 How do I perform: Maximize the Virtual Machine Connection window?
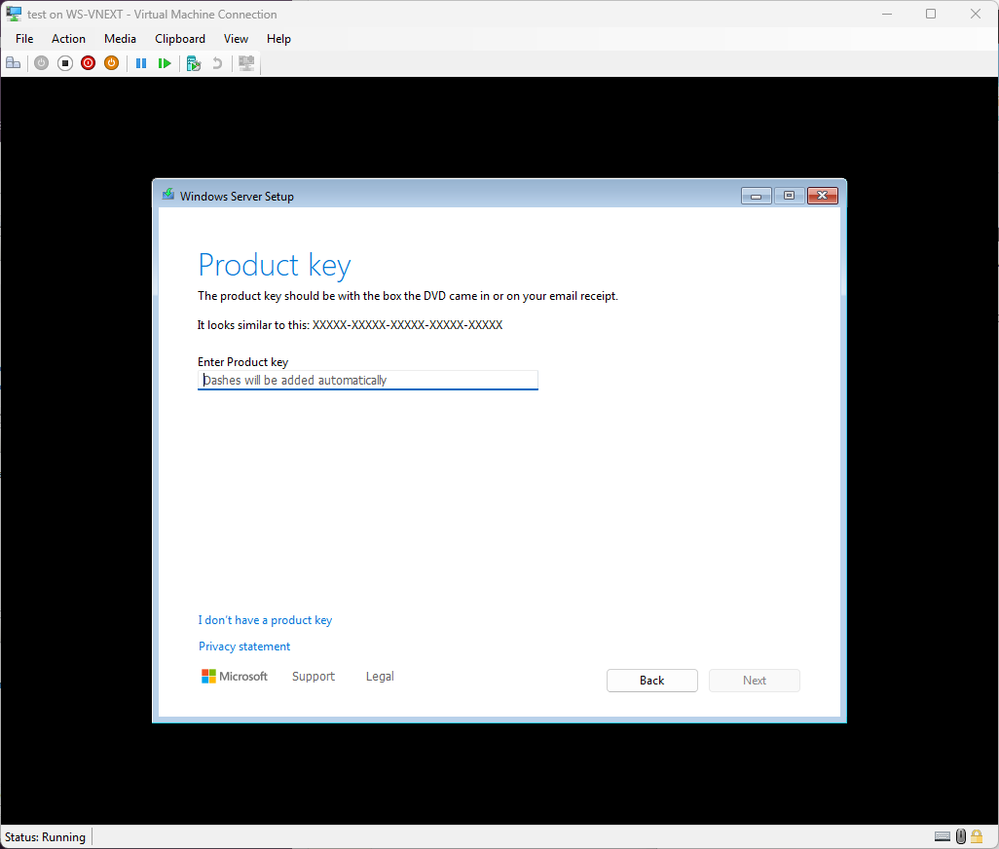point(931,13)
